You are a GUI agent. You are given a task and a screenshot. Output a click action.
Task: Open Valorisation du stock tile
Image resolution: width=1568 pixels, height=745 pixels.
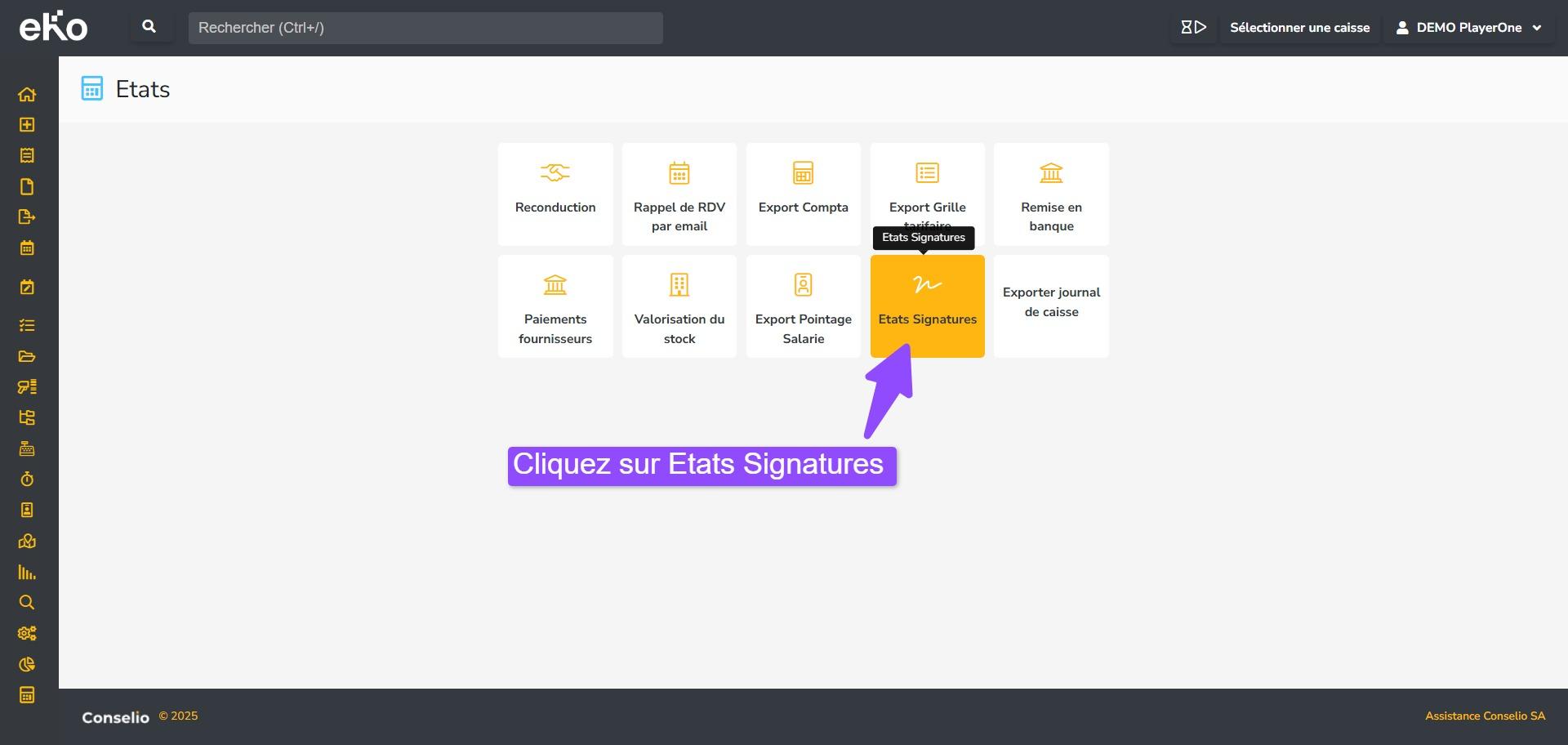click(x=679, y=306)
